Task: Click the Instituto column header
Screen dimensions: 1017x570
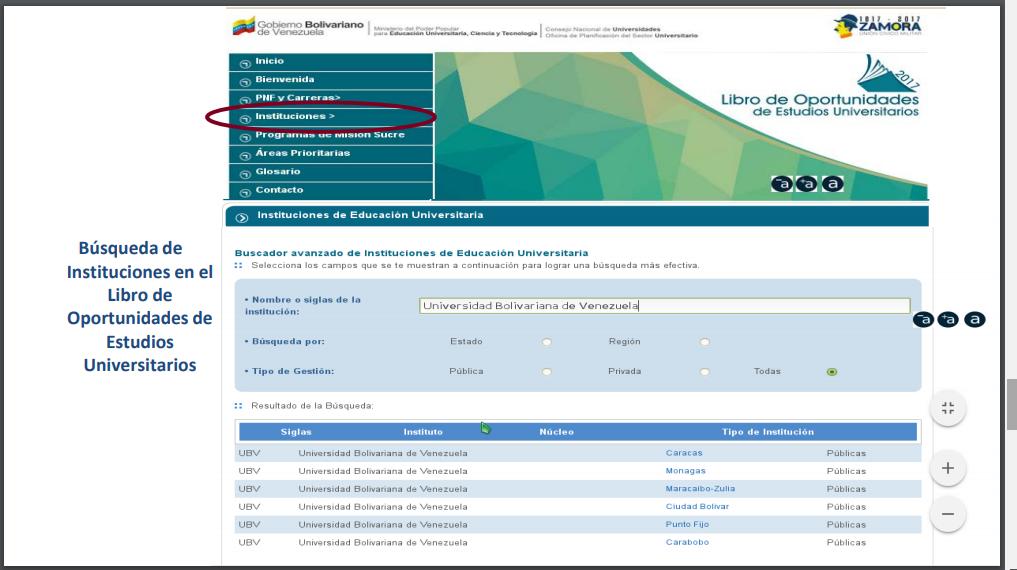Action: coord(423,432)
